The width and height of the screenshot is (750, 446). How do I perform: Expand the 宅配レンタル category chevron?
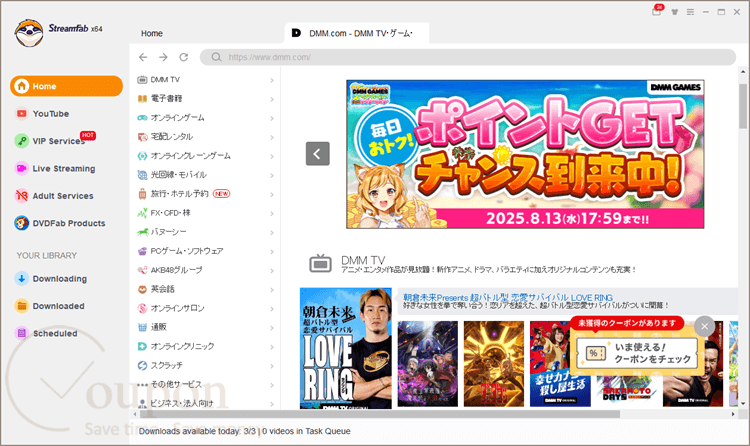pos(272,137)
